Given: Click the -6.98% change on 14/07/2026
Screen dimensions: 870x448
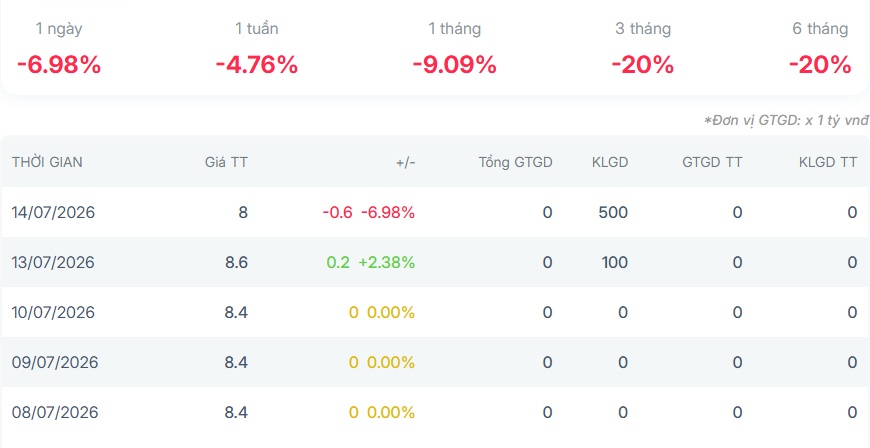Looking at the screenshot, I should 388,213.
